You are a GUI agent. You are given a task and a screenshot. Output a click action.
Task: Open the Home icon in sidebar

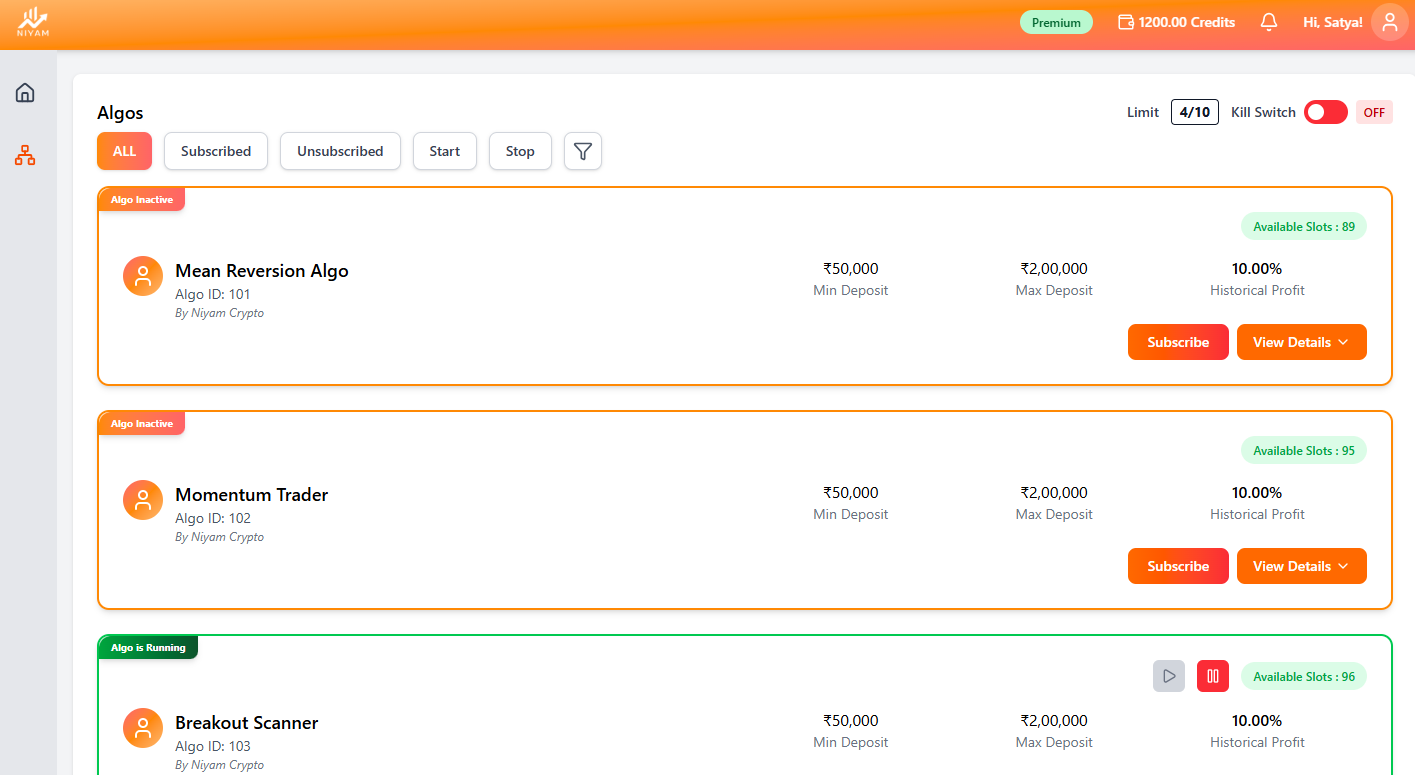25,93
